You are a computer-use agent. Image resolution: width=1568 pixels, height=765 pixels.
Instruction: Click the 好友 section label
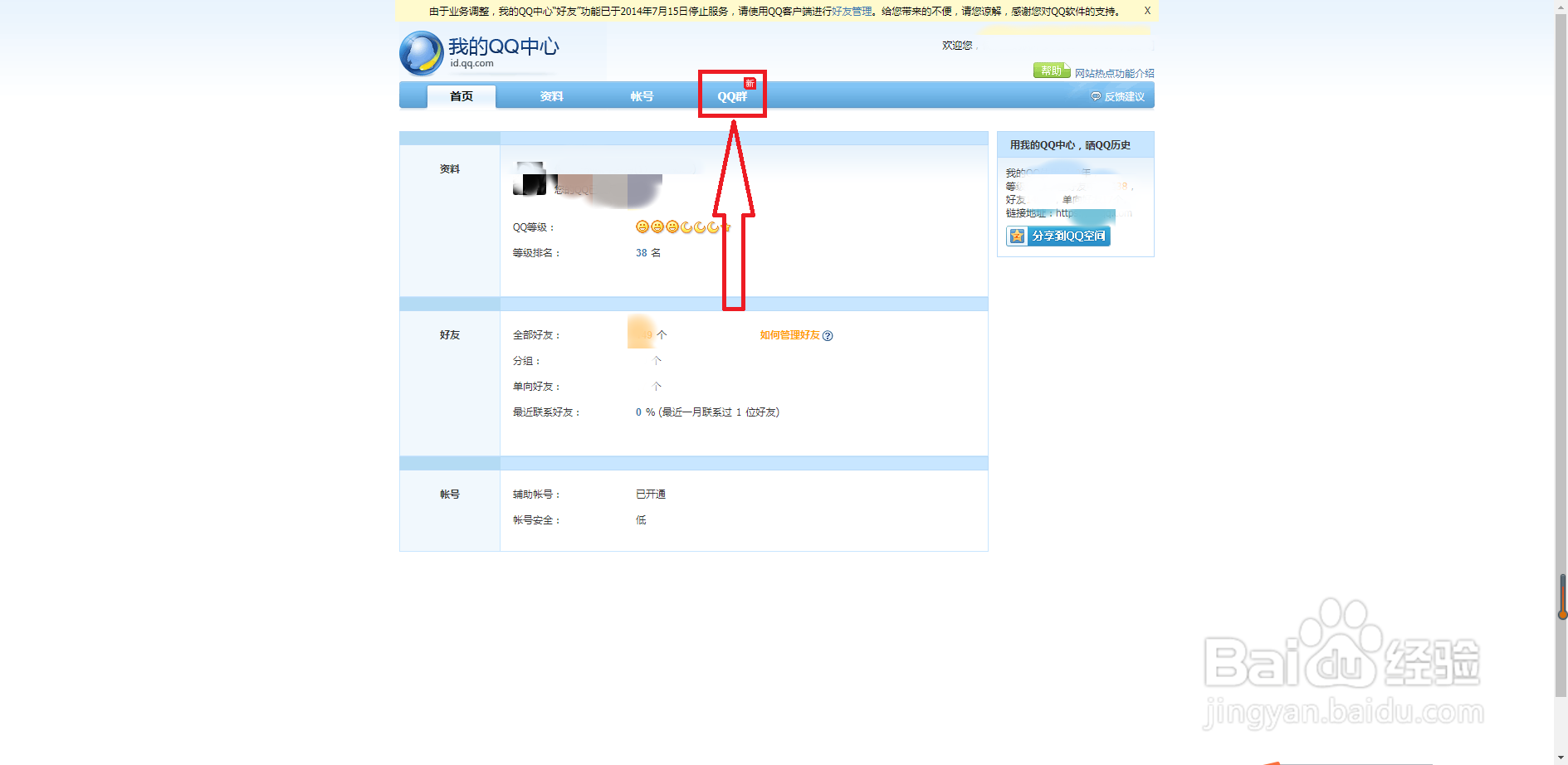point(450,334)
